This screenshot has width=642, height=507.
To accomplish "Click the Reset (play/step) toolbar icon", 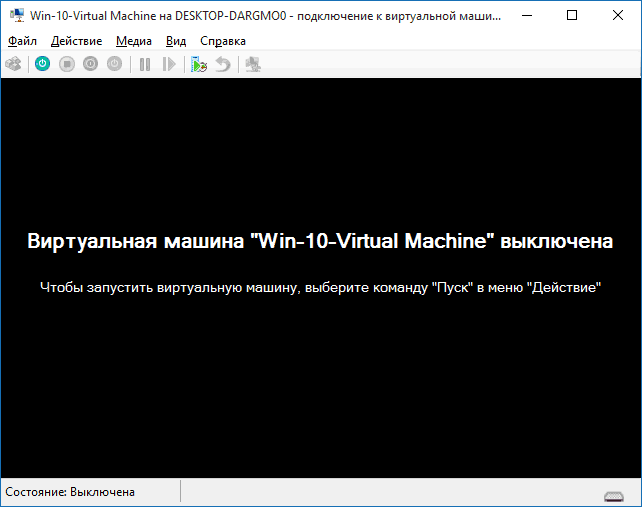I will coord(169,64).
